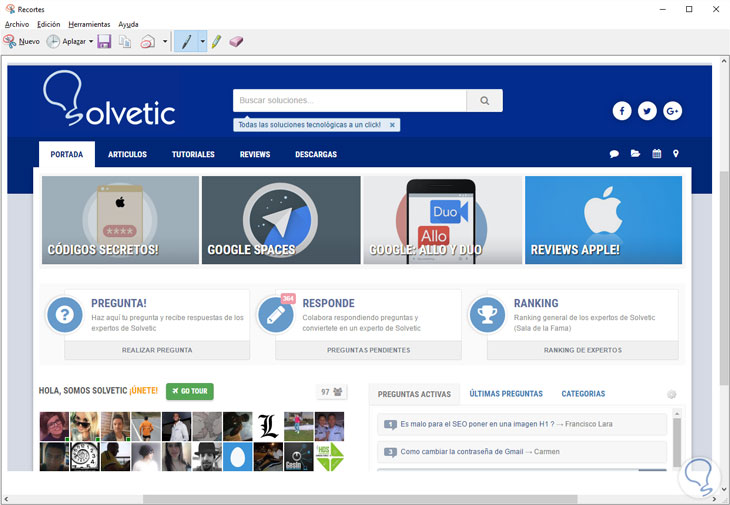Switch to the ARTICULOS tab
The height and width of the screenshot is (505, 730).
[127, 154]
